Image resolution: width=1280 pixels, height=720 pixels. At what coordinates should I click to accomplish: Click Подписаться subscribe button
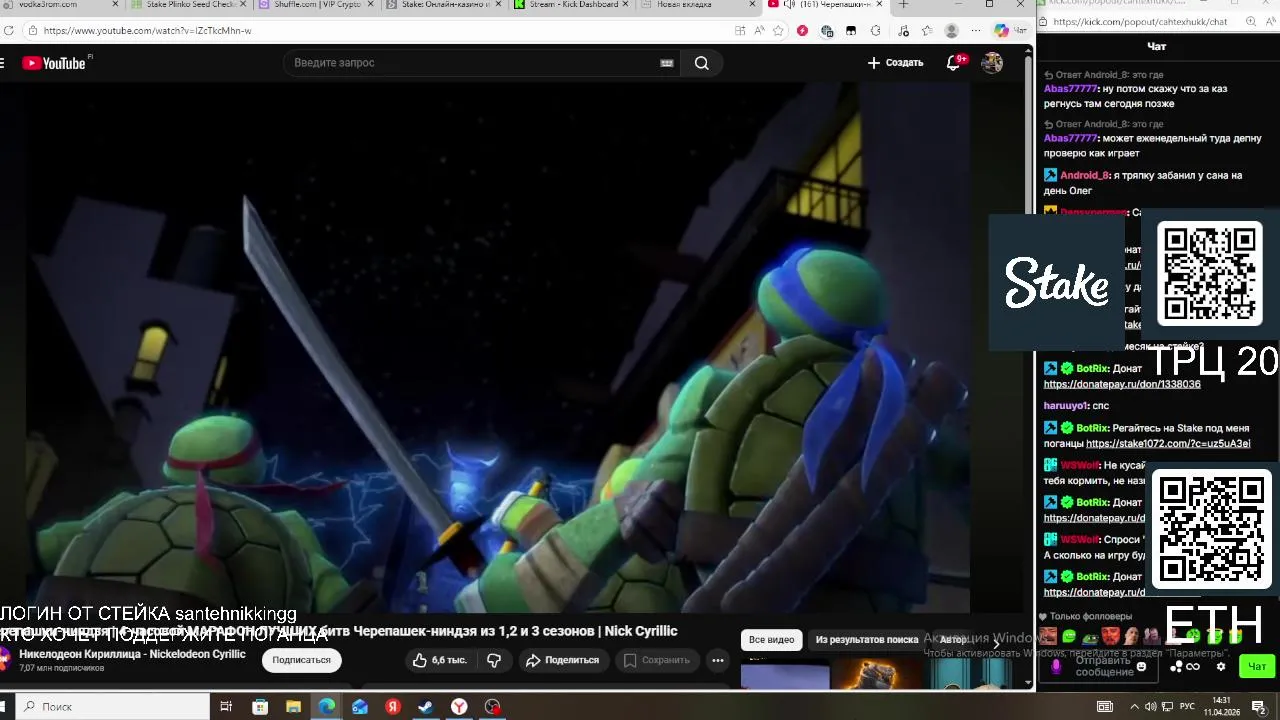(x=301, y=660)
